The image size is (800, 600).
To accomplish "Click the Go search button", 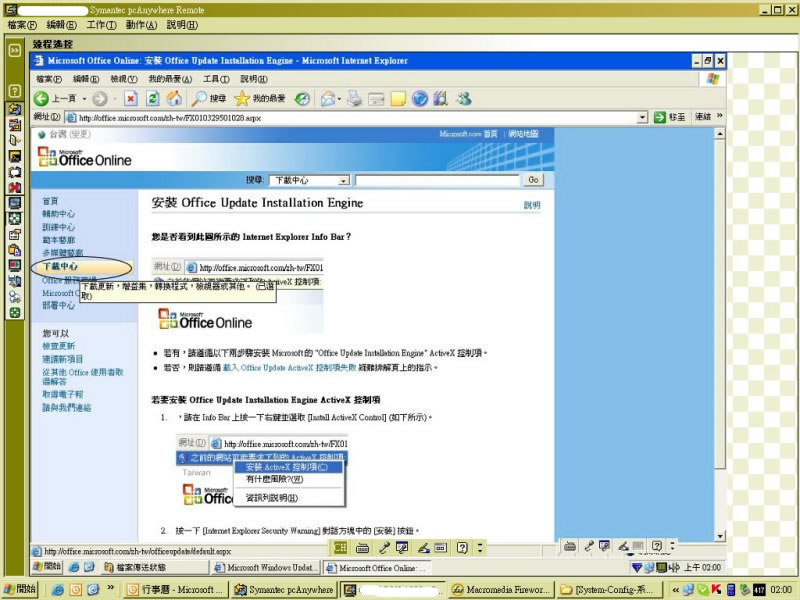I will (533, 180).
